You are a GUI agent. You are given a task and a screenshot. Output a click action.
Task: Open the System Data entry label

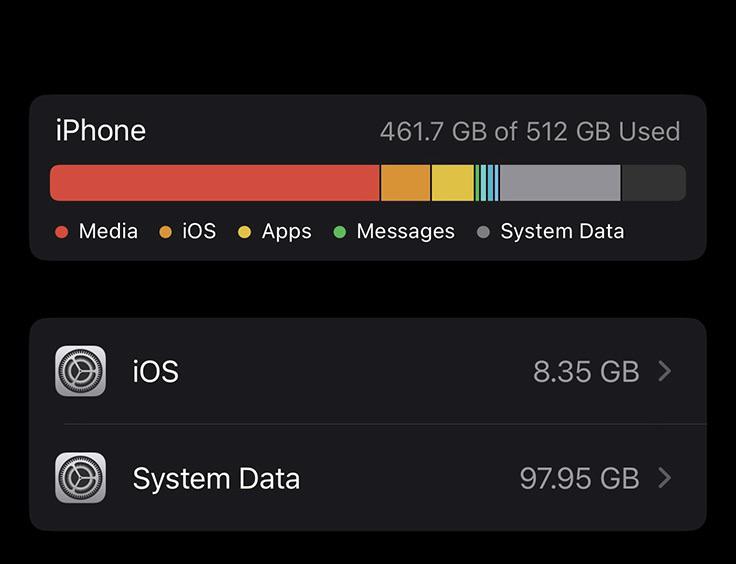pos(216,478)
